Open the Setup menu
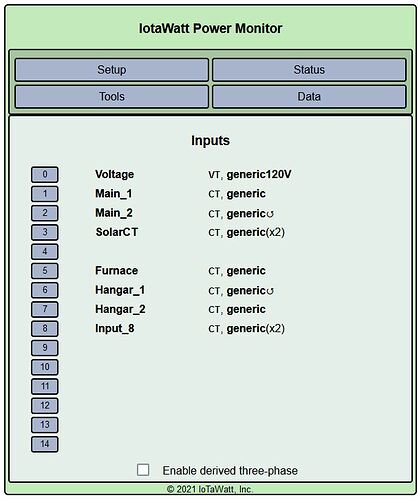 pos(112,70)
